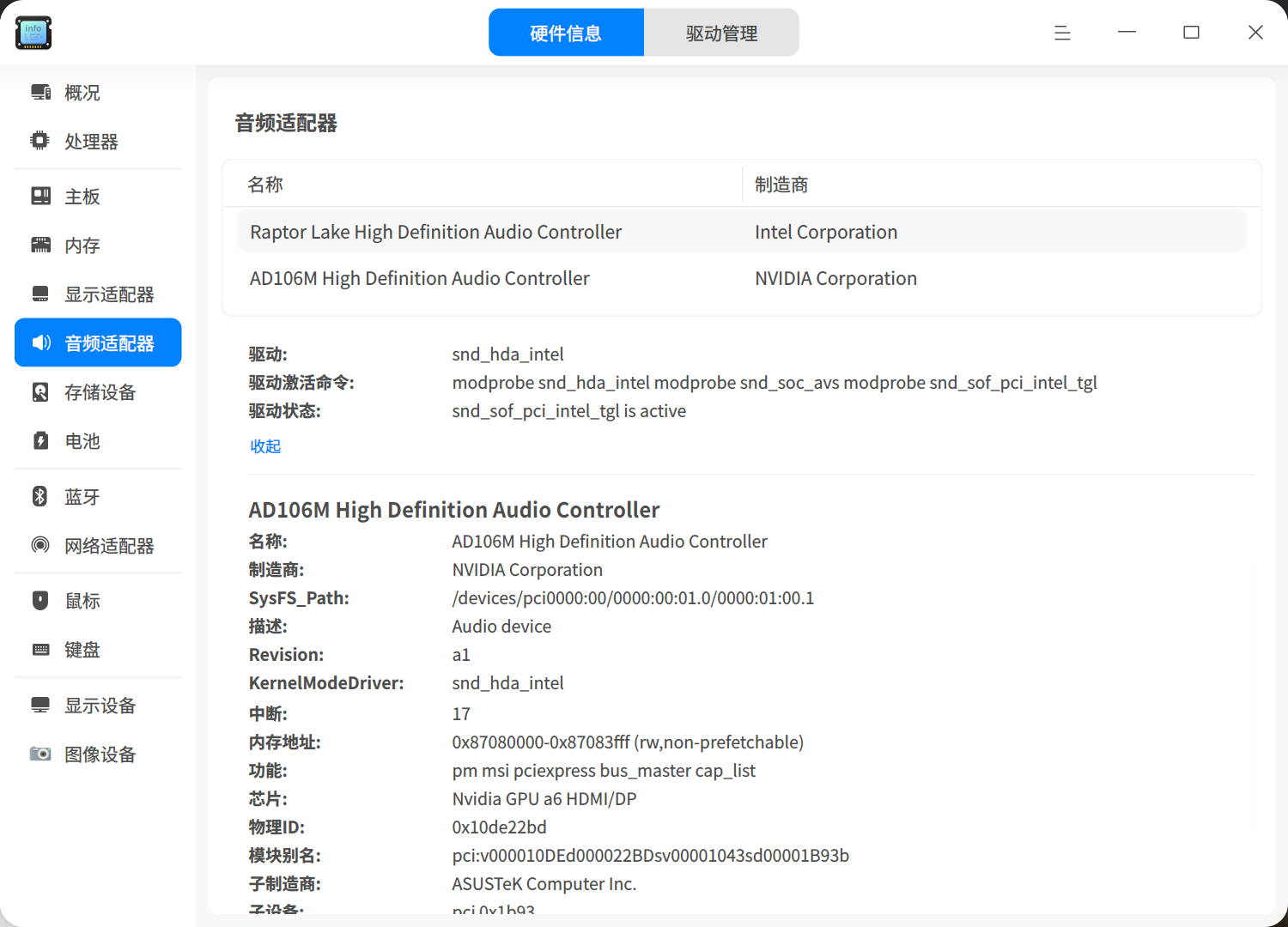Click the ASUSTeK Computer Inc. sub-vendor value
This screenshot has height=927, width=1288.
(x=544, y=884)
